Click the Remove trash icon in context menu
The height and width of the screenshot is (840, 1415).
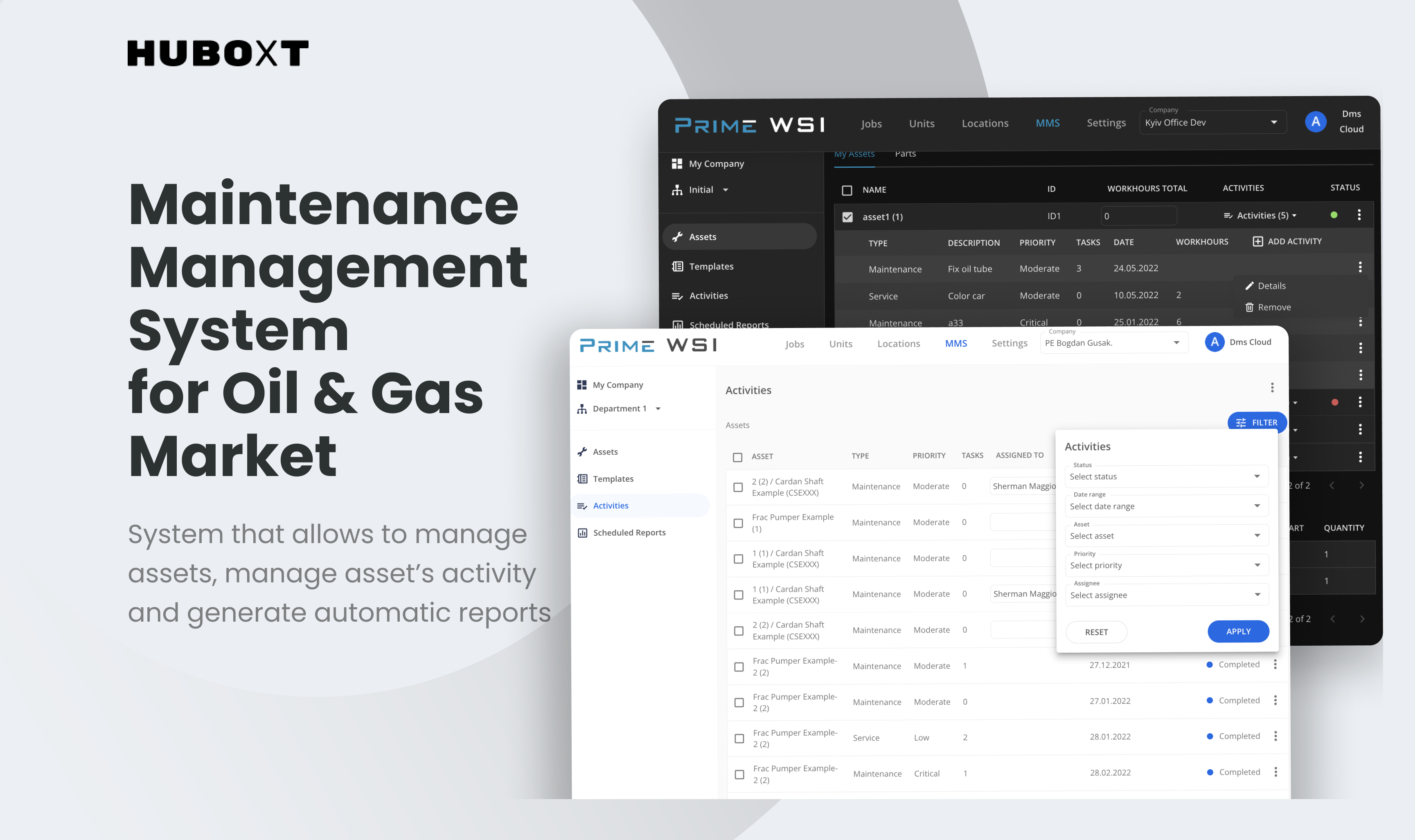(x=1249, y=308)
